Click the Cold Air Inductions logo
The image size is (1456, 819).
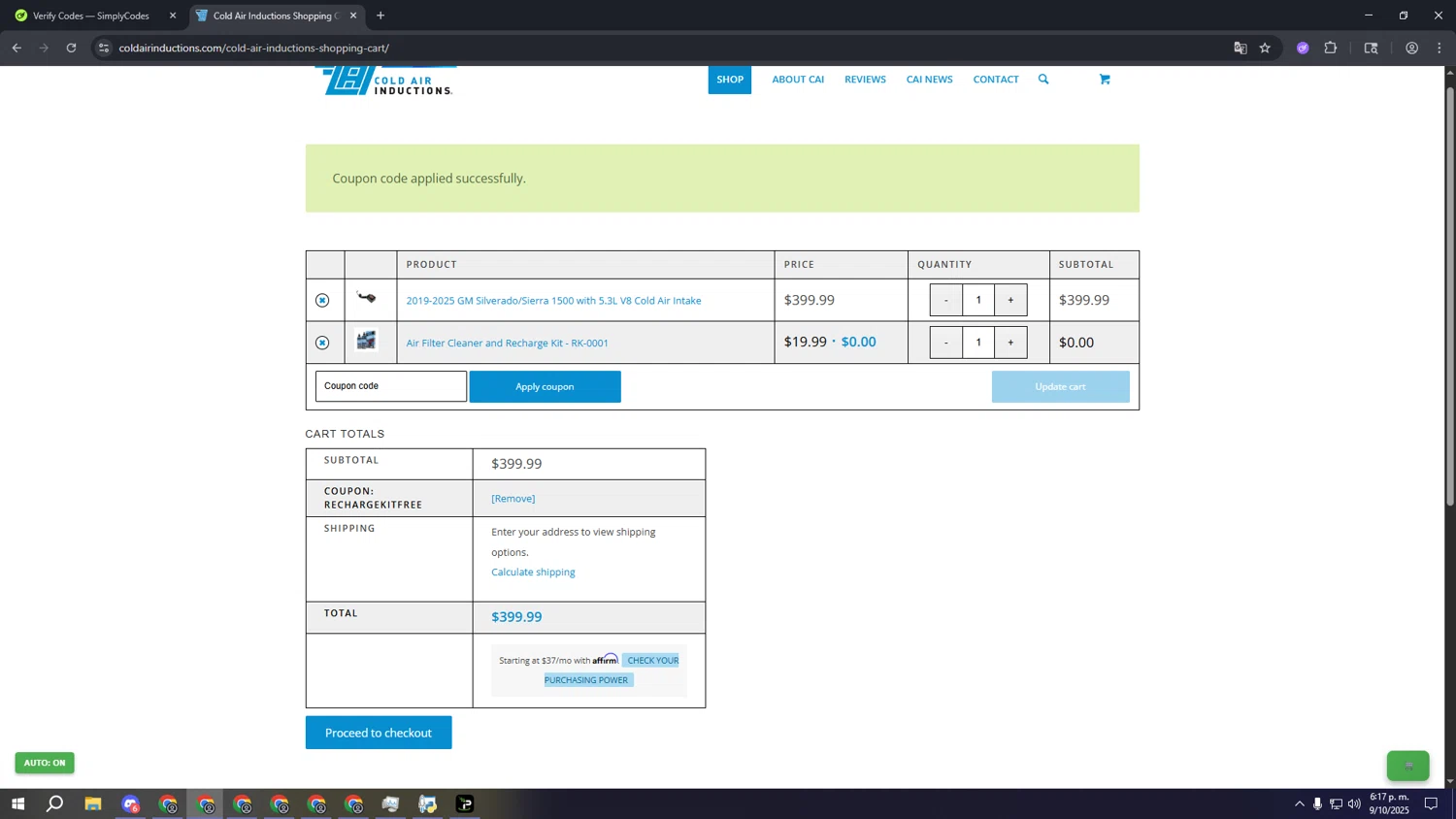385,81
